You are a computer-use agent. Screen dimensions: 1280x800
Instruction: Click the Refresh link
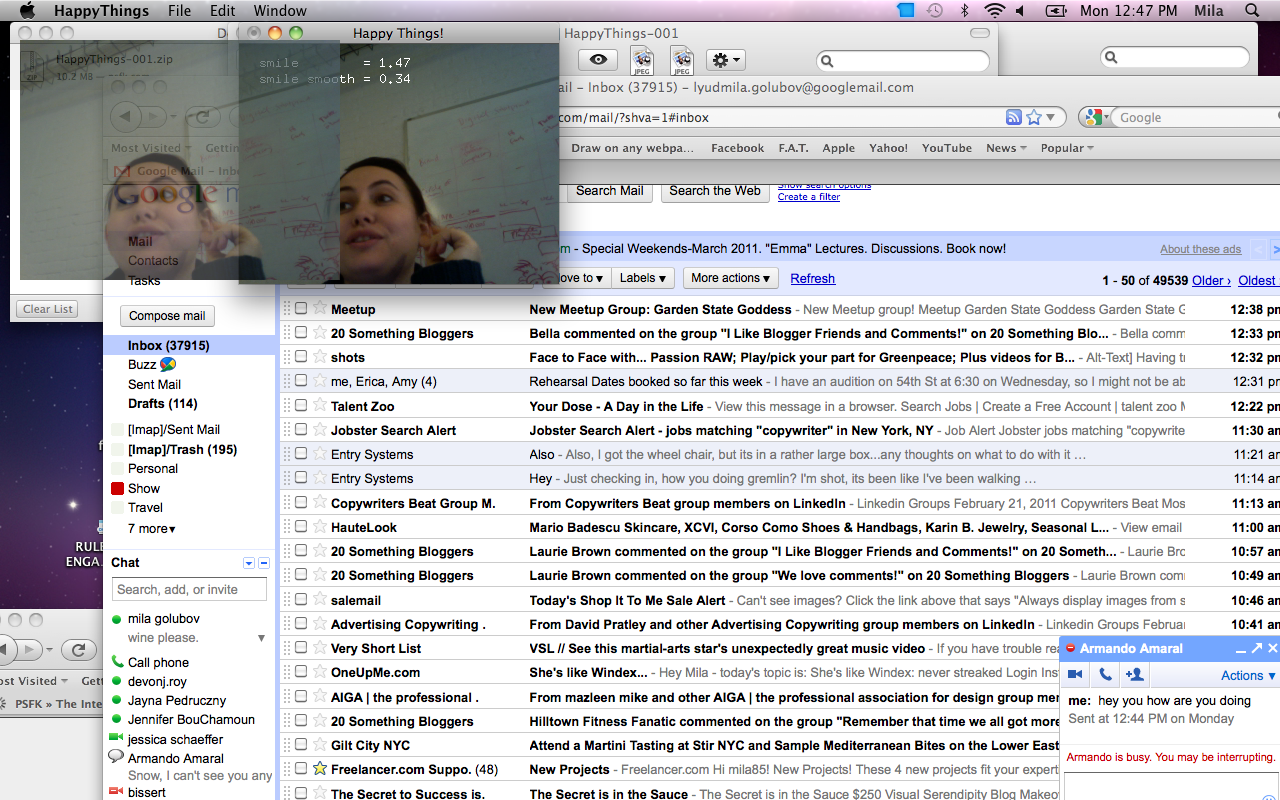812,279
